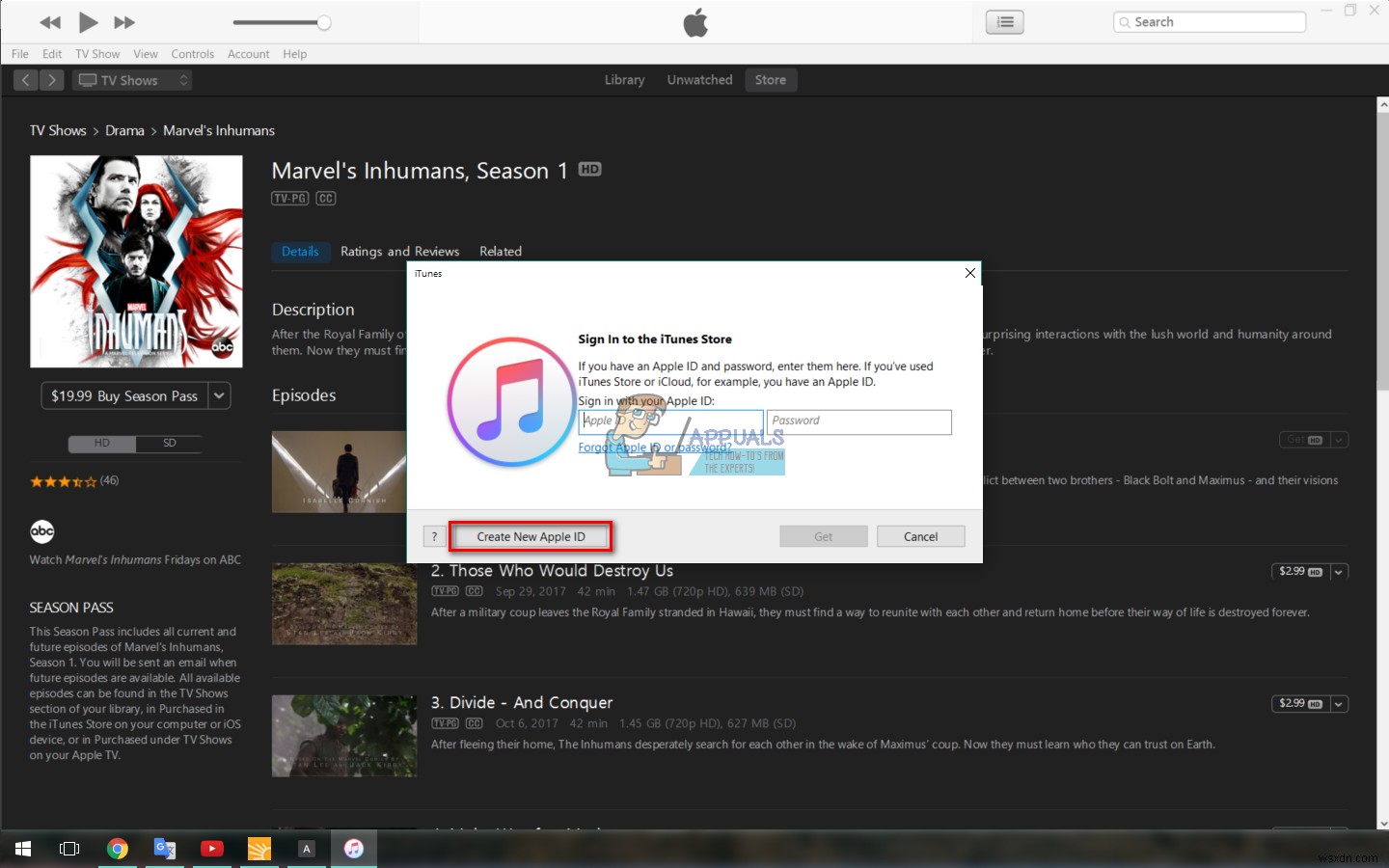Open Forgot Apple ID or password link
Image resolution: width=1389 pixels, height=868 pixels.
[x=654, y=447]
